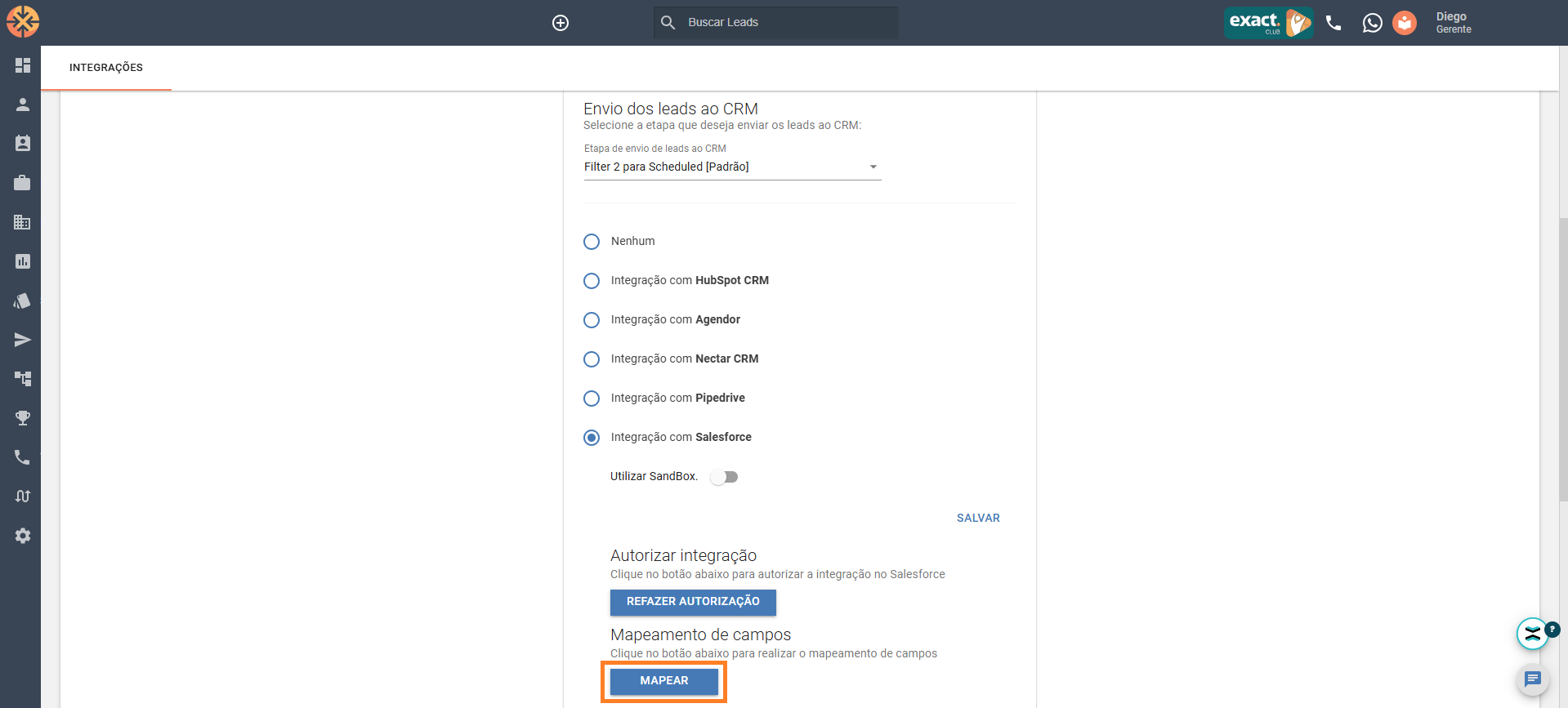Toggle the Utilizar SandBox switch

[724, 477]
